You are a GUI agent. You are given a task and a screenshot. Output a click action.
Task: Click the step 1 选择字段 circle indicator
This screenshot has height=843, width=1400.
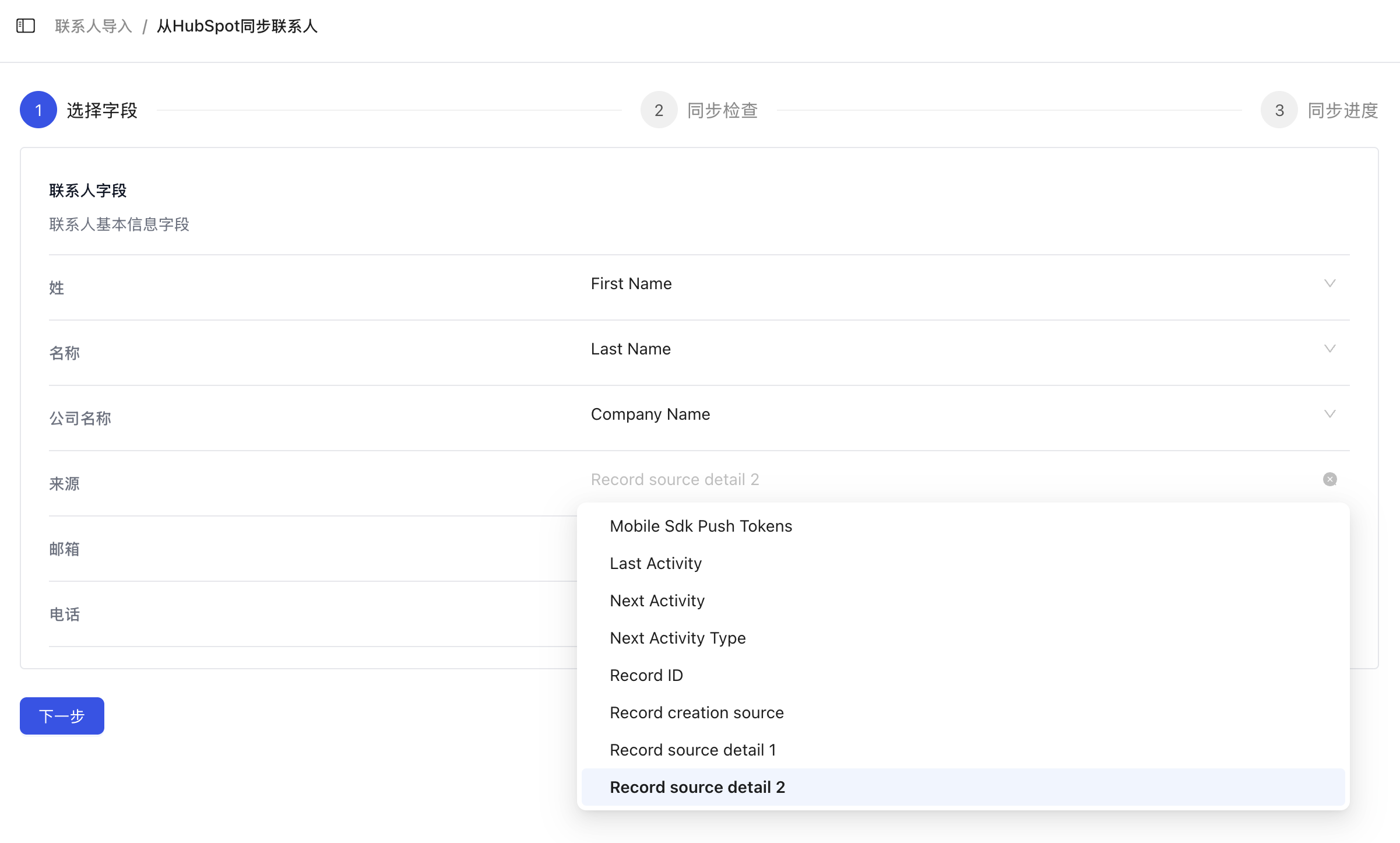38,110
